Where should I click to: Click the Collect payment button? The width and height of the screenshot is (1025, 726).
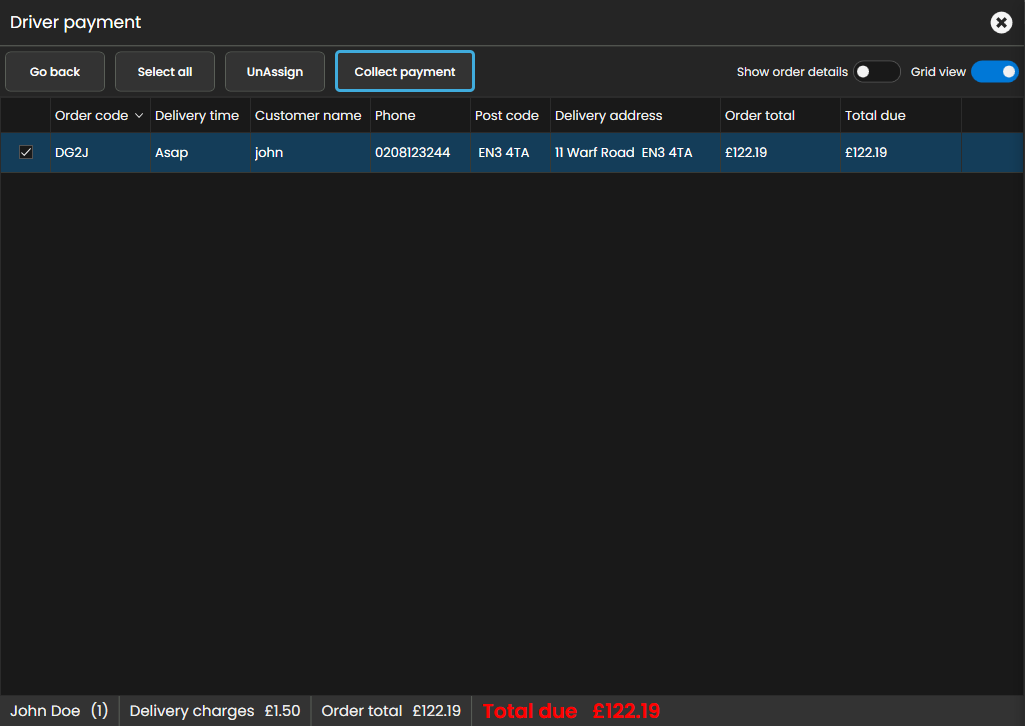coord(405,72)
